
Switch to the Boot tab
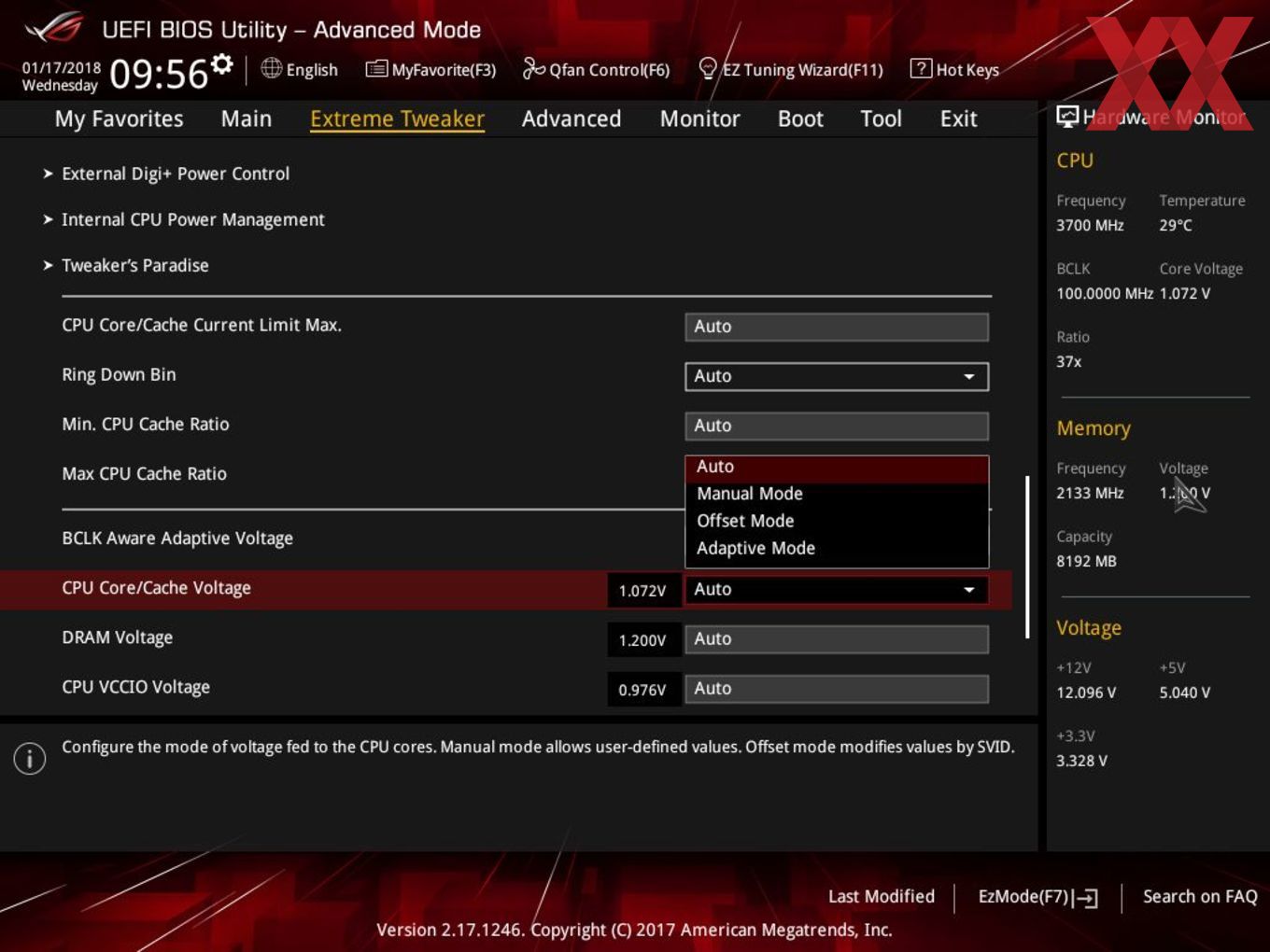(800, 119)
